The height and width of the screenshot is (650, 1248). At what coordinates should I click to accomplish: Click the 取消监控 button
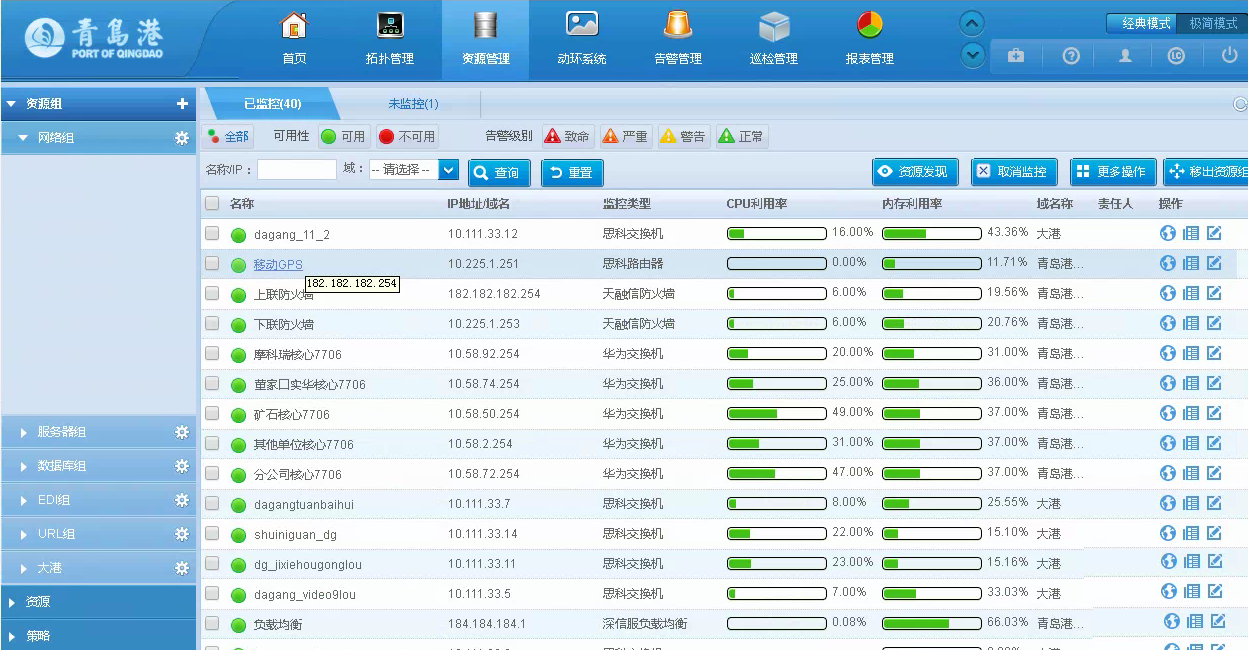(1014, 172)
